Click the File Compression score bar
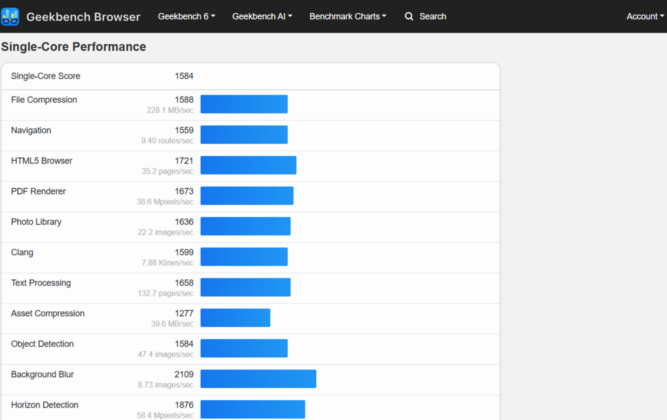Viewport: 667px width, 420px height. (244, 104)
